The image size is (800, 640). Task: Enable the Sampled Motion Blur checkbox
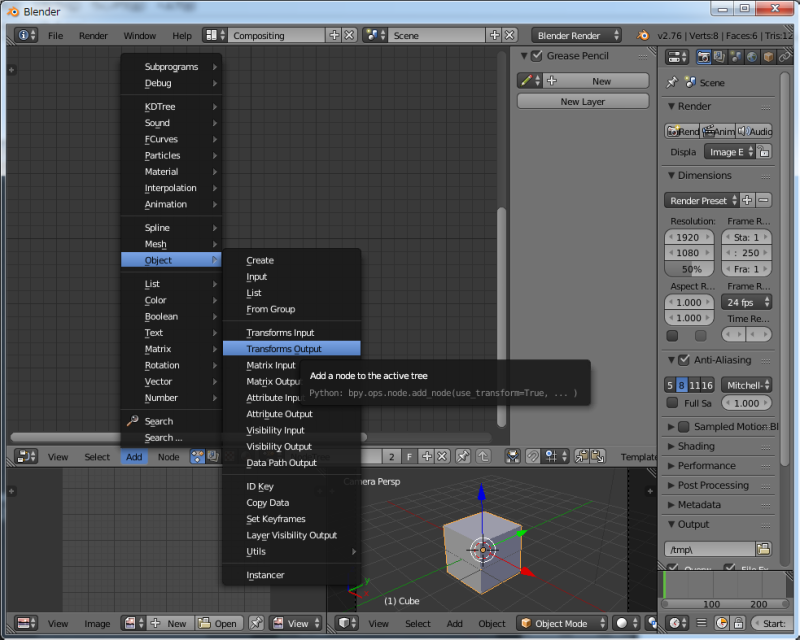[x=684, y=426]
